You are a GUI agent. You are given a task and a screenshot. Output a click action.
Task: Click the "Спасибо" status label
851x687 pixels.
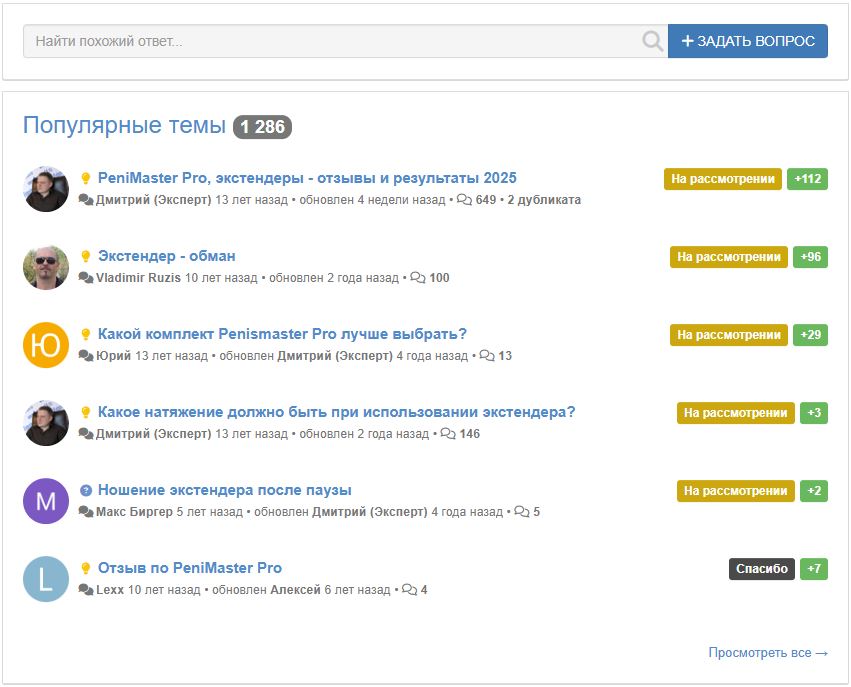coord(761,569)
